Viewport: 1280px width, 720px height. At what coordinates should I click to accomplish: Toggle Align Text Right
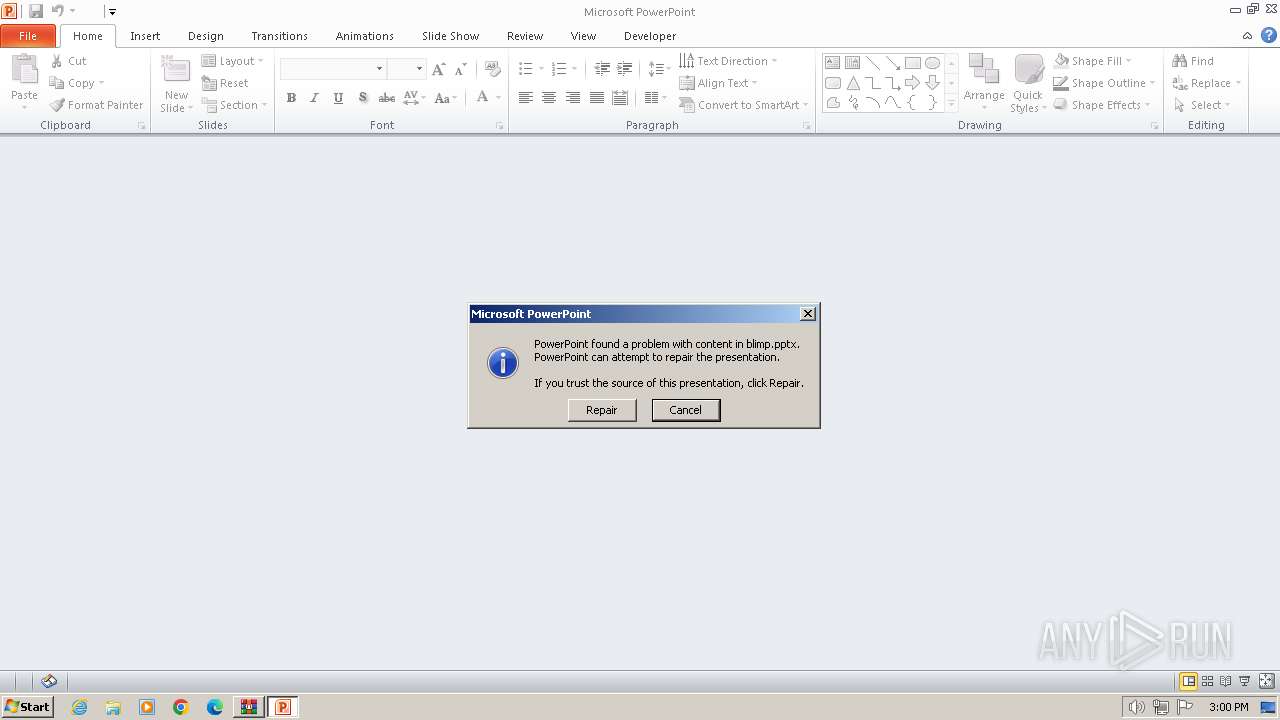click(x=573, y=98)
